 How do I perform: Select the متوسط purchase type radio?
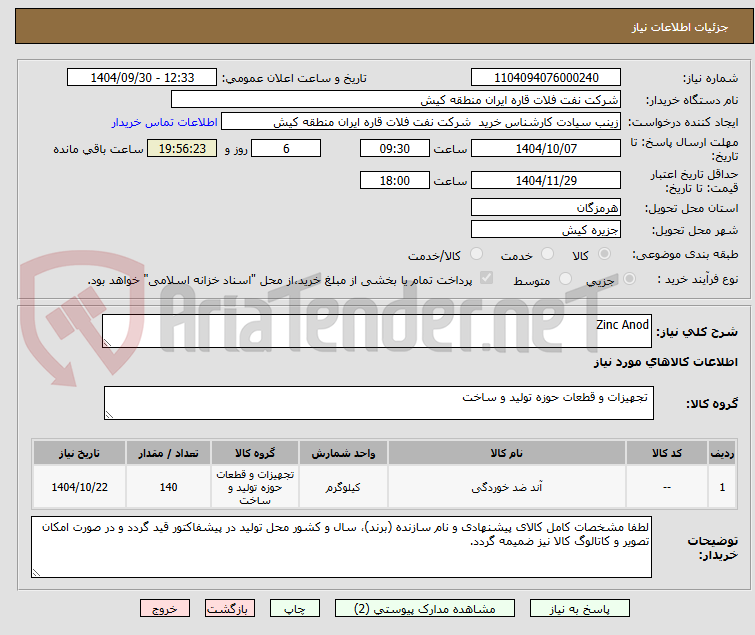click(x=565, y=279)
